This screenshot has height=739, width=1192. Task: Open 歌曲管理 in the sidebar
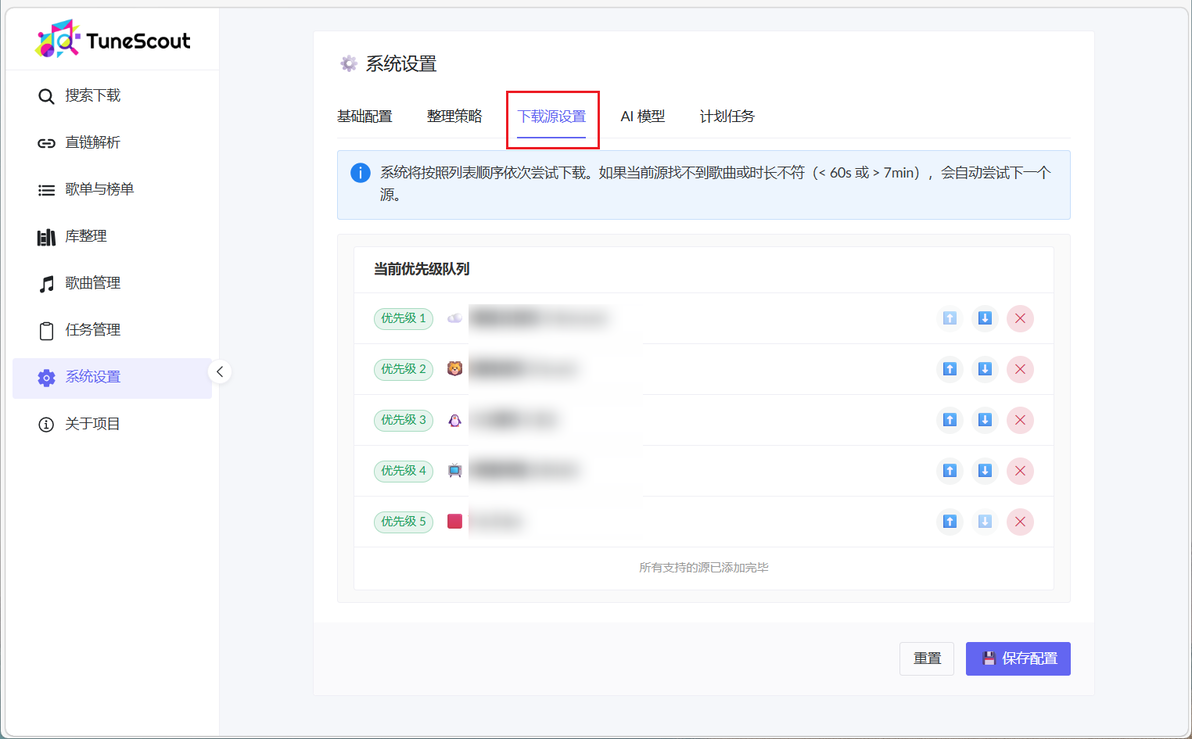[112, 284]
